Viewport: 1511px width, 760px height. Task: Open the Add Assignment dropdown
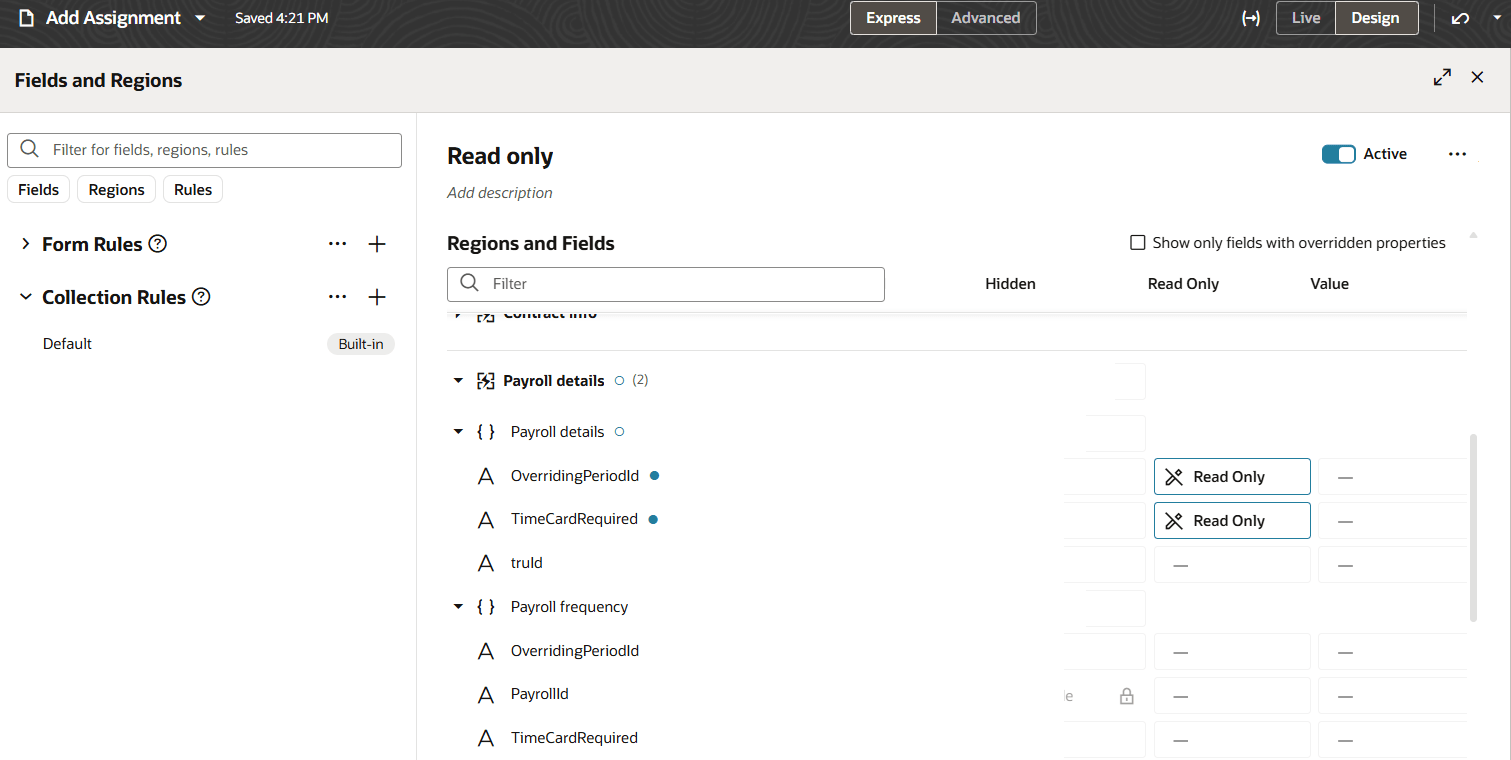(200, 17)
